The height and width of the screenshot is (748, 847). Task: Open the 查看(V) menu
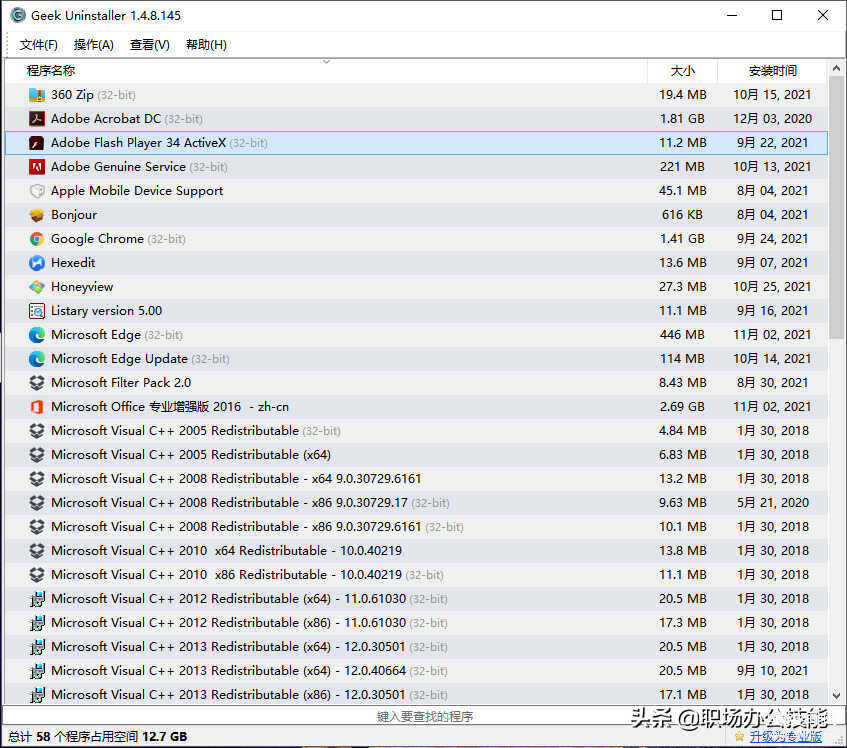(150, 45)
